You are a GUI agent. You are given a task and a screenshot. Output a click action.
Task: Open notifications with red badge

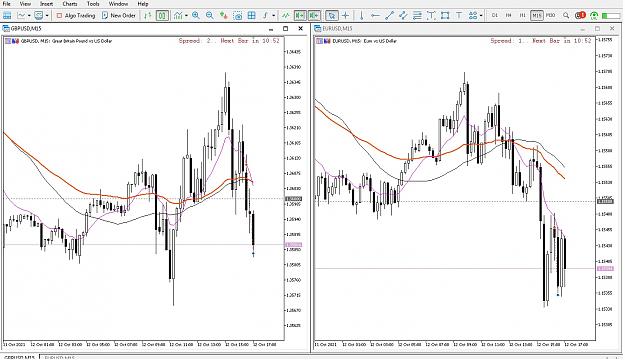coord(580,16)
